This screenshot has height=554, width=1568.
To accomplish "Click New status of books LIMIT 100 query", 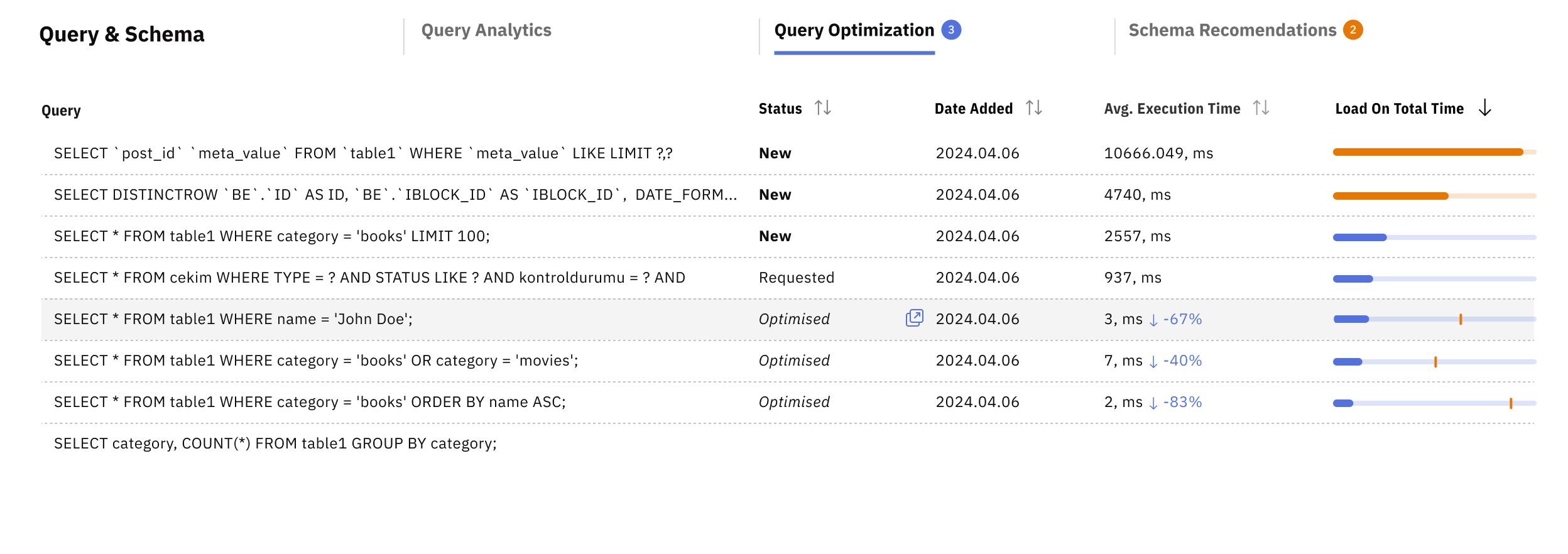I will pyautogui.click(x=775, y=236).
